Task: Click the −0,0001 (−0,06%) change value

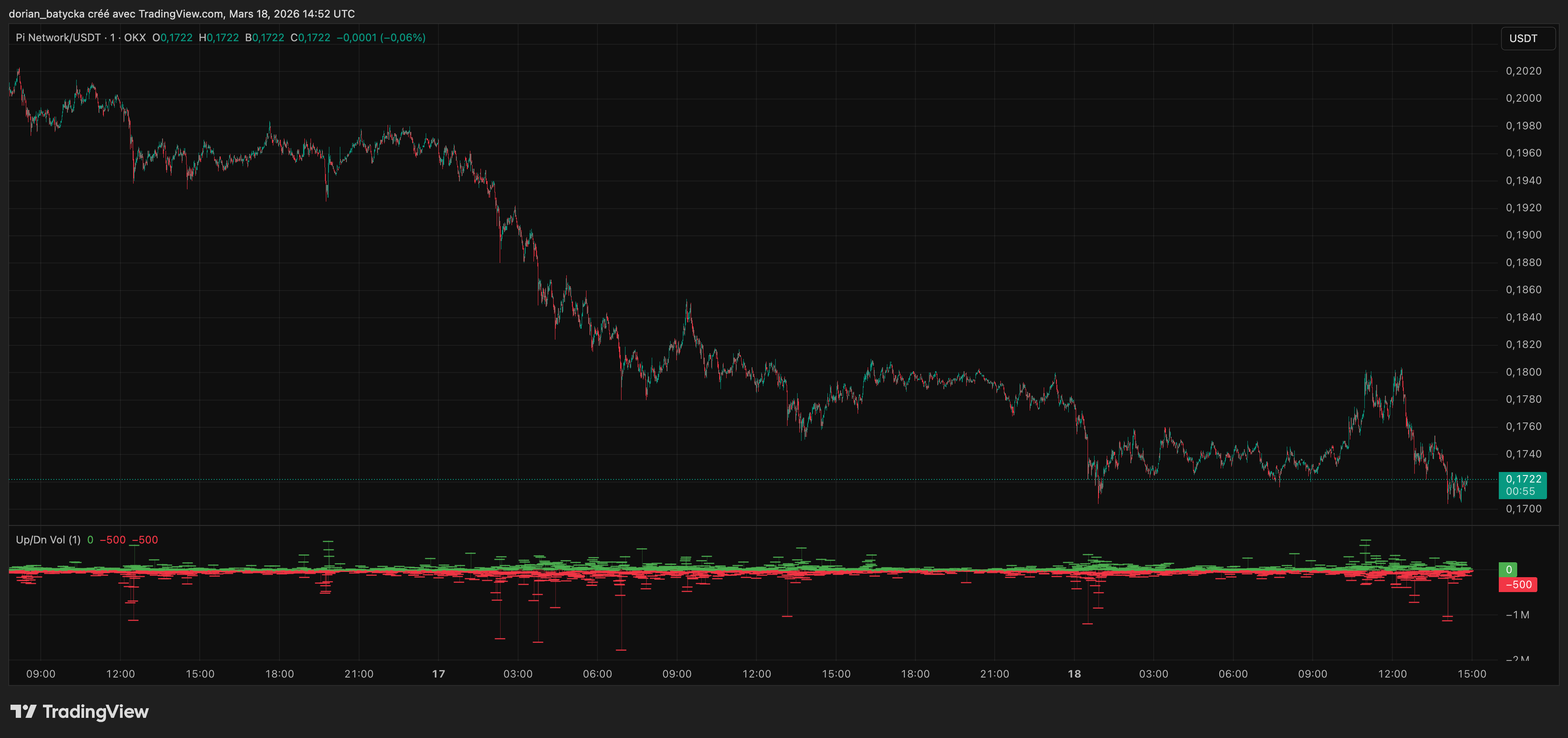Action: click(381, 38)
